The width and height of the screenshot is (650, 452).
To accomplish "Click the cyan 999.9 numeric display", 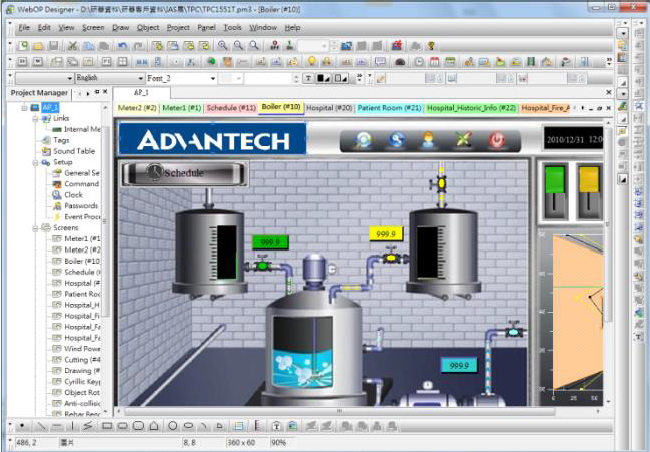I will pyautogui.click(x=459, y=365).
